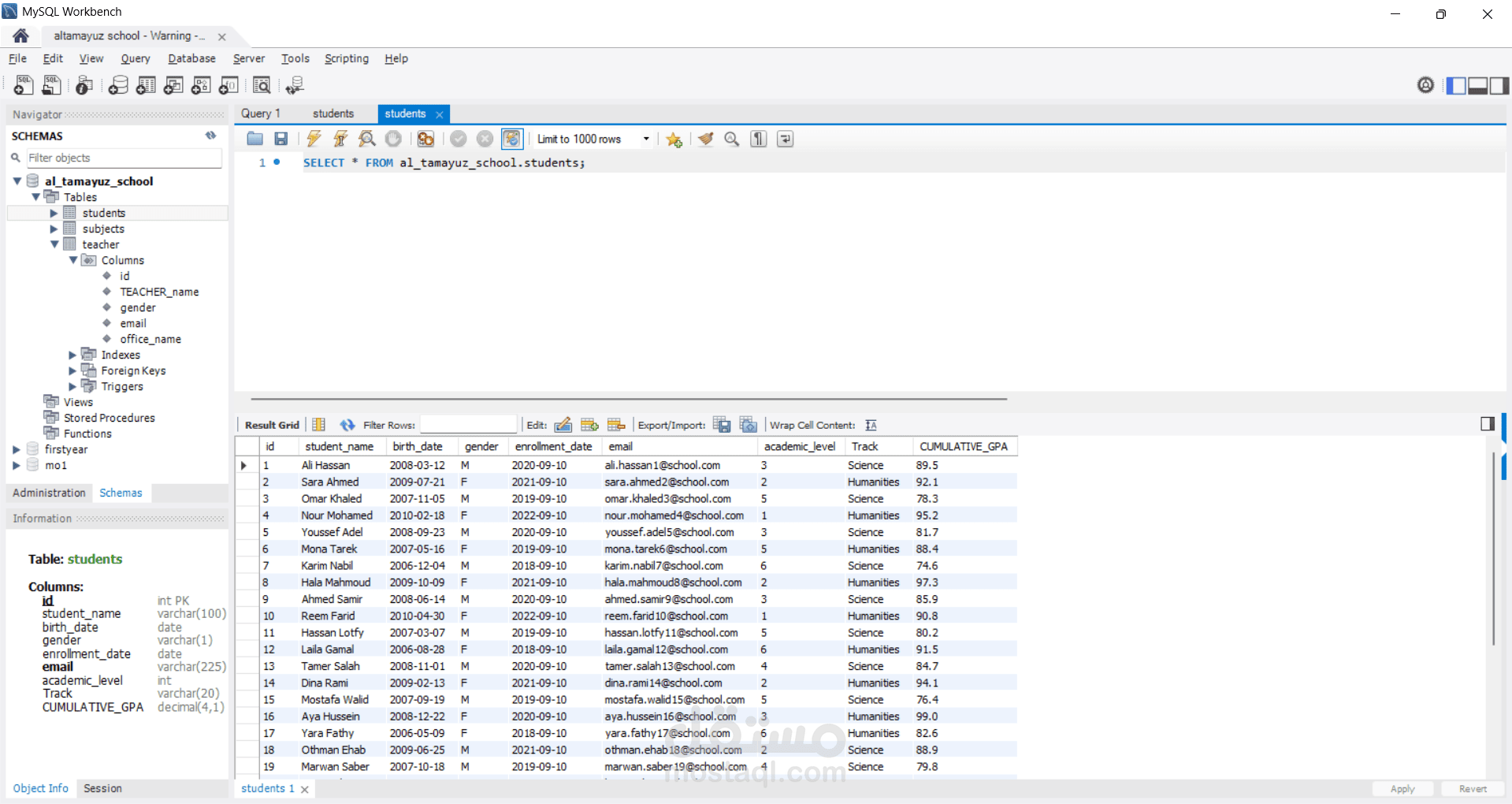Expand the students table node
The image size is (1512, 804).
point(54,213)
